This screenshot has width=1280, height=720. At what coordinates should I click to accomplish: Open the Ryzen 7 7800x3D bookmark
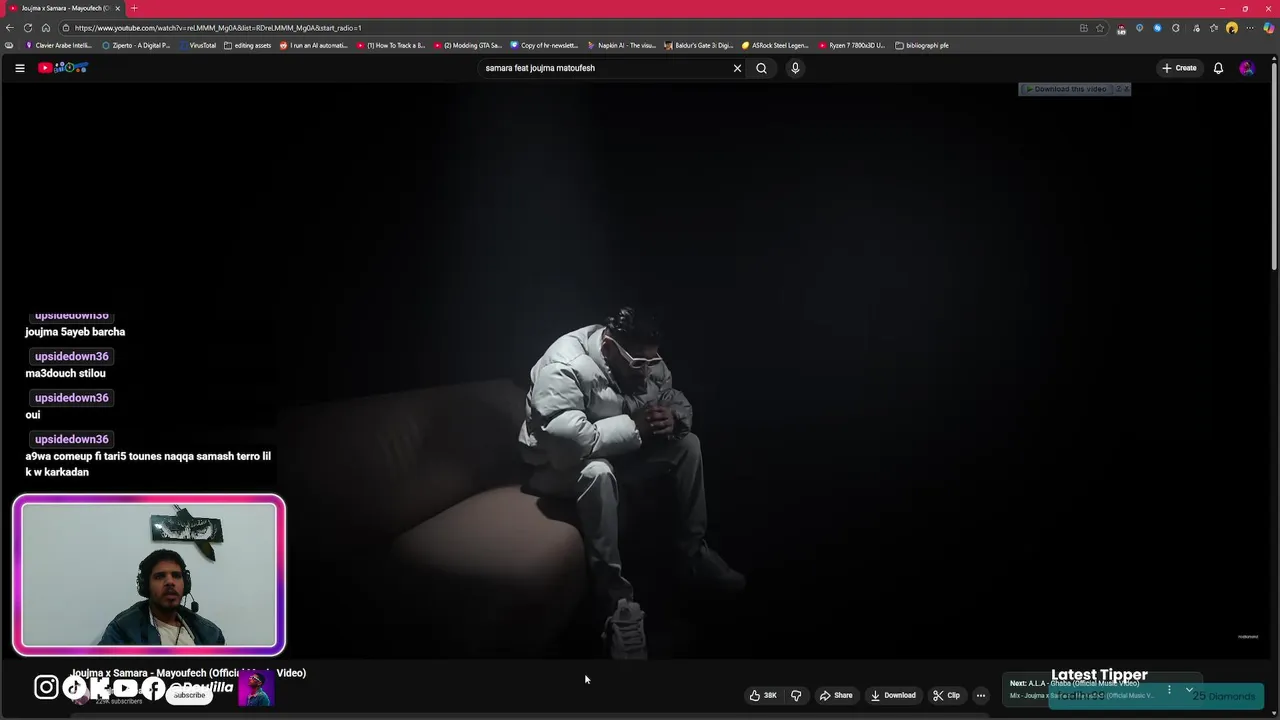pos(852,45)
